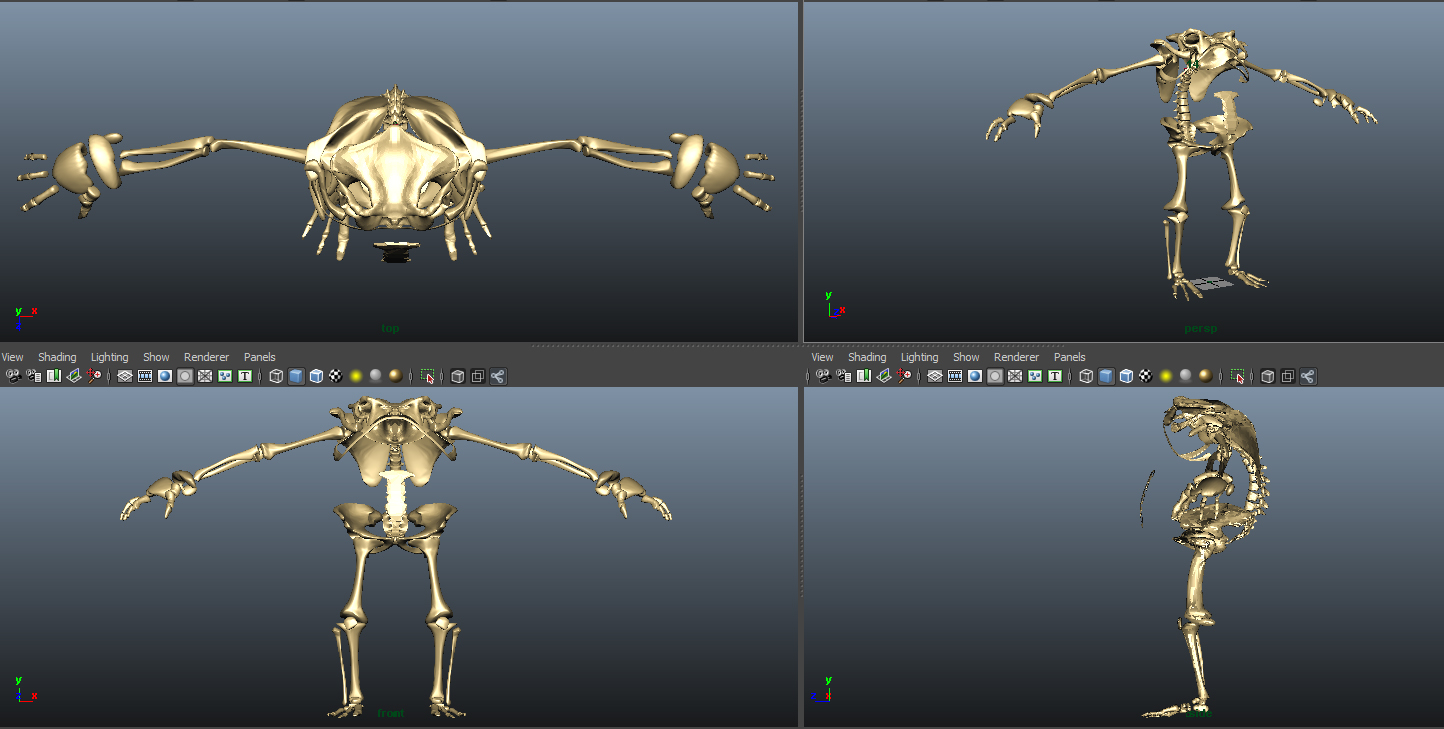The image size is (1444, 729).
Task: Click Image Plane icon in front panel toolbar
Action: coord(74,376)
